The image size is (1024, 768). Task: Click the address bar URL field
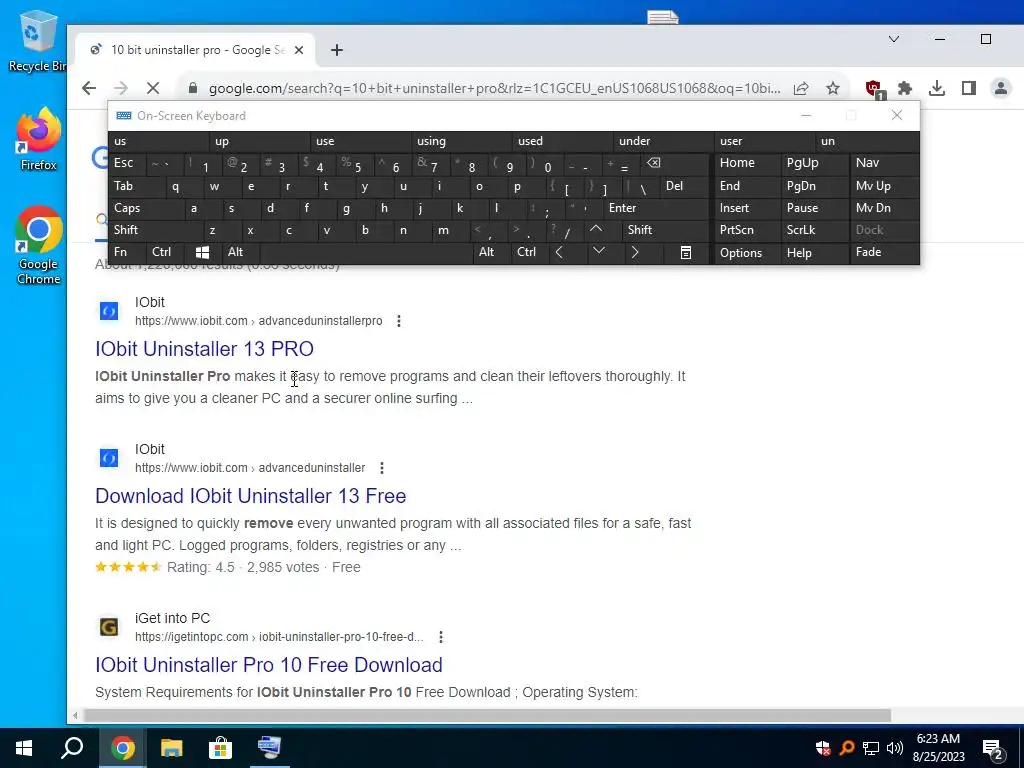pyautogui.click(x=494, y=88)
